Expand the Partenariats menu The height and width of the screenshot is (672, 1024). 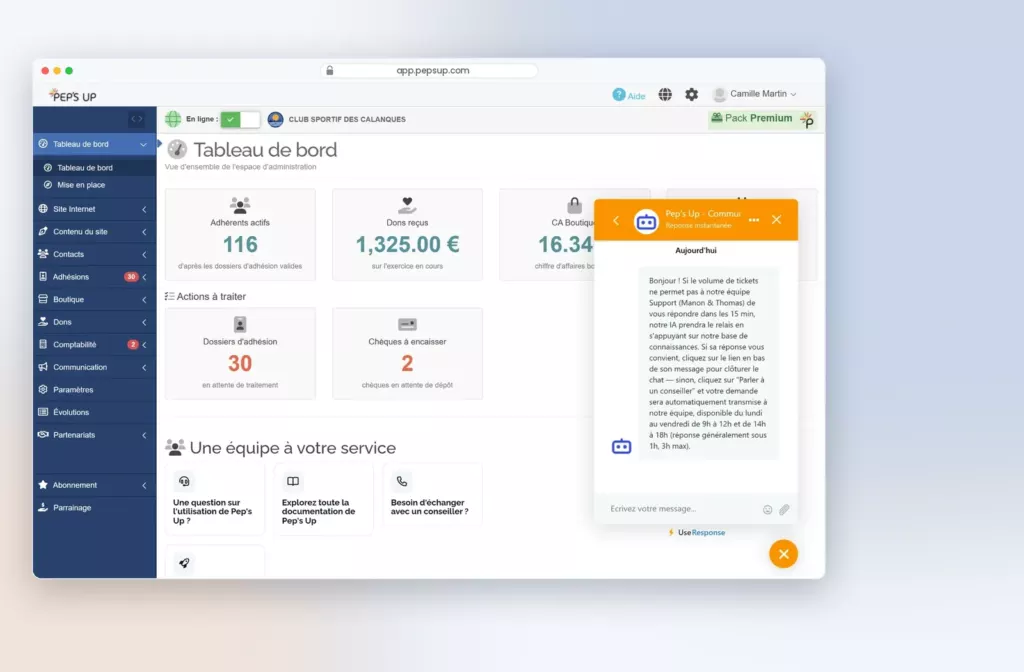click(x=94, y=435)
